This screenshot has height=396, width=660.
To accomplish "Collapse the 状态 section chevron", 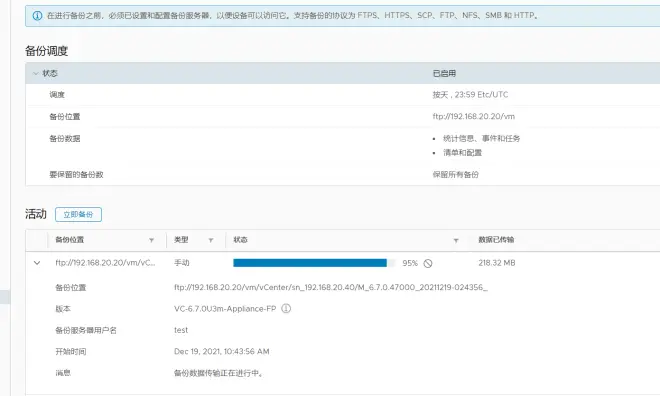I will tap(36, 73).
